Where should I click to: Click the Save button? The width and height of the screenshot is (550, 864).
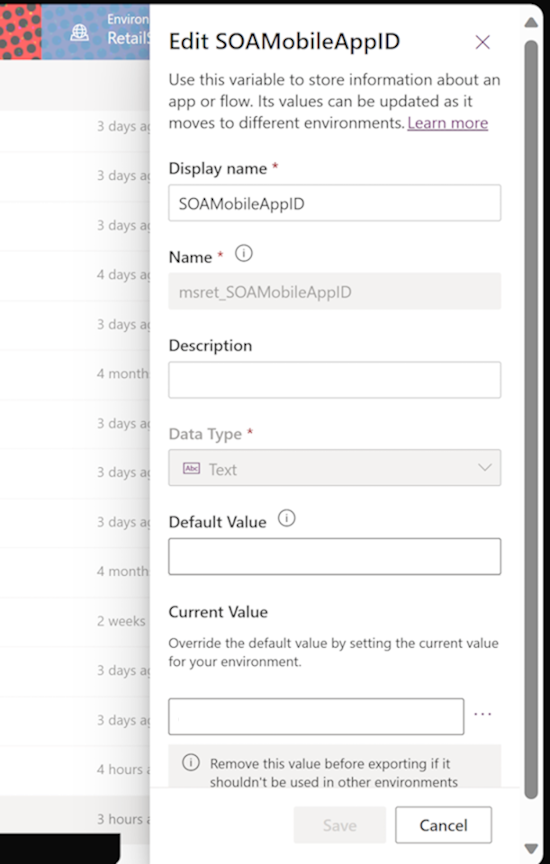tap(339, 825)
